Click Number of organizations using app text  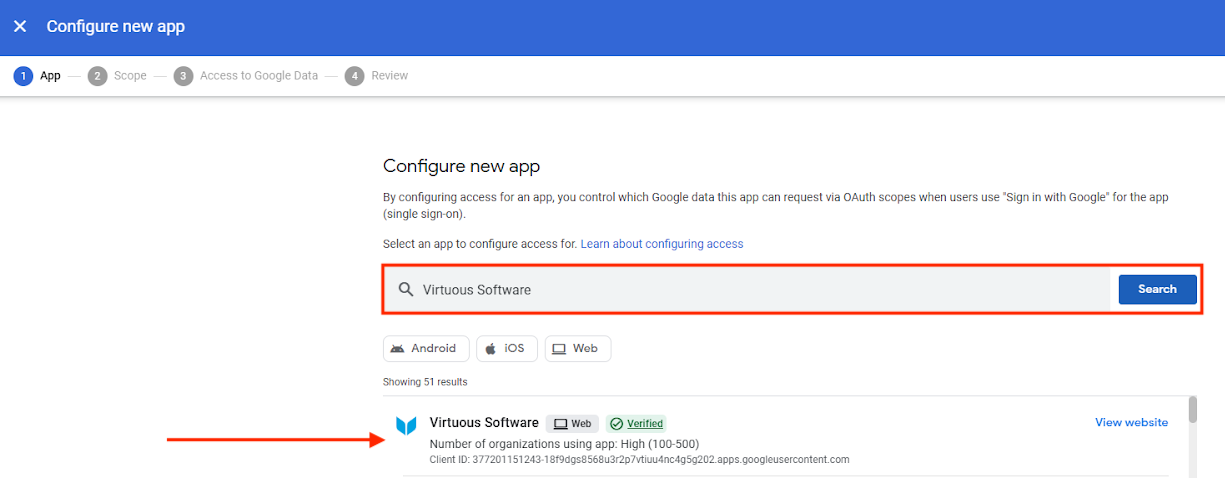564,444
